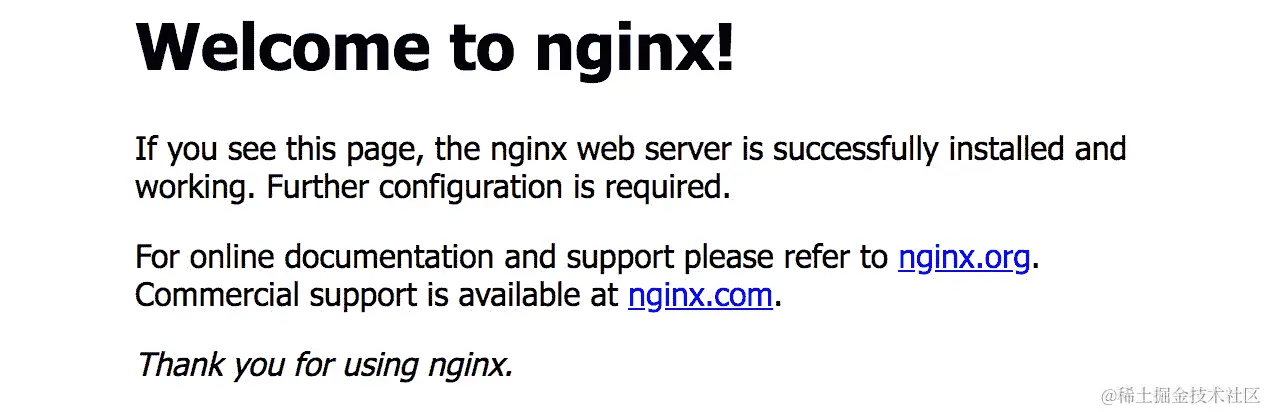Click the words "For online"
The width and height of the screenshot is (1267, 412).
pos(205,258)
